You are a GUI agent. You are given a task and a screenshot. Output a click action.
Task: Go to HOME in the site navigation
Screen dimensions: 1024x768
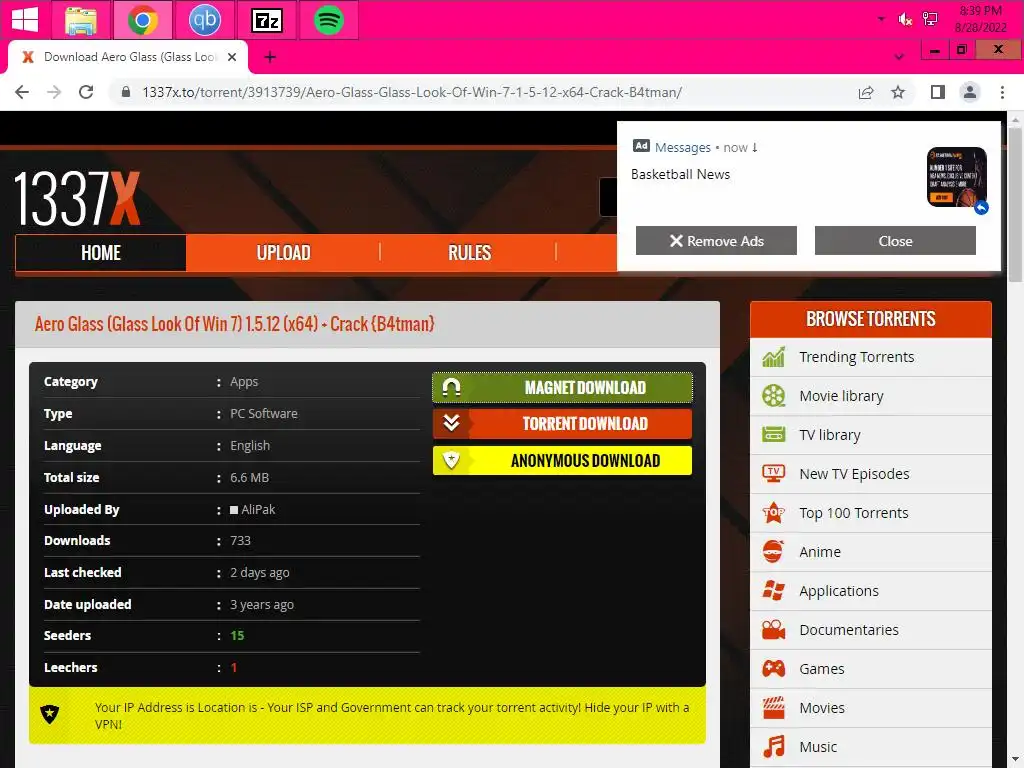pyautogui.click(x=101, y=253)
